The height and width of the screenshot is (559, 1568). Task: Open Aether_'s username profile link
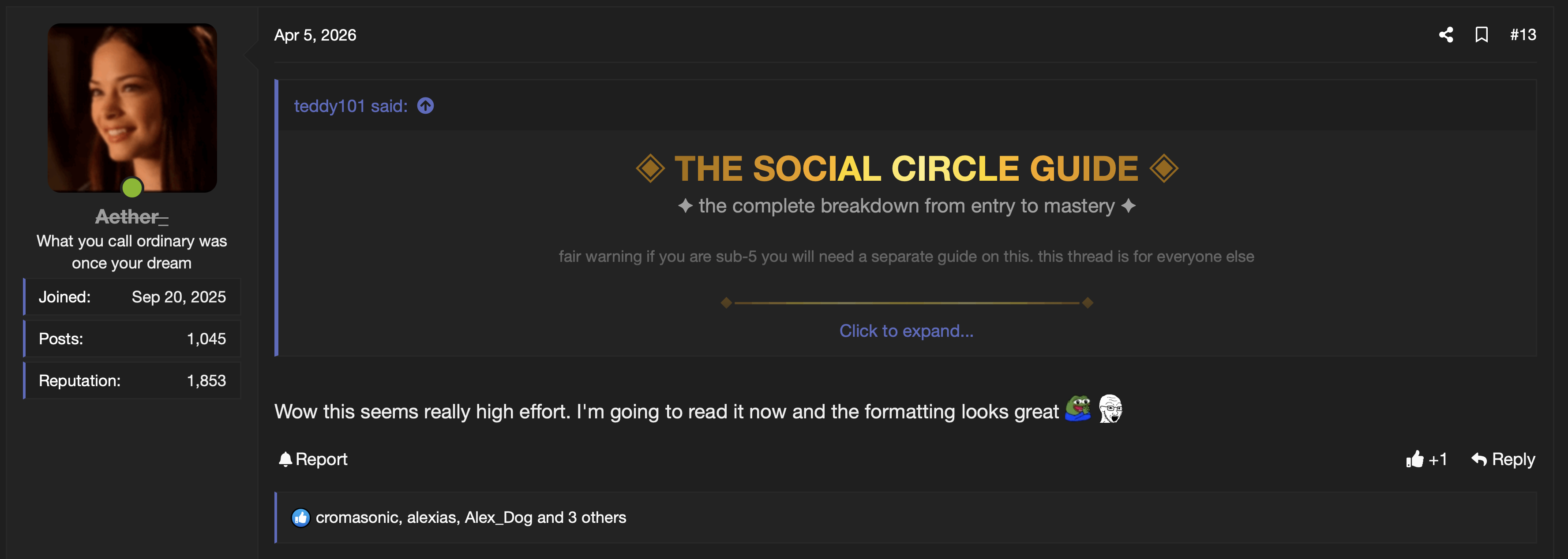point(131,216)
